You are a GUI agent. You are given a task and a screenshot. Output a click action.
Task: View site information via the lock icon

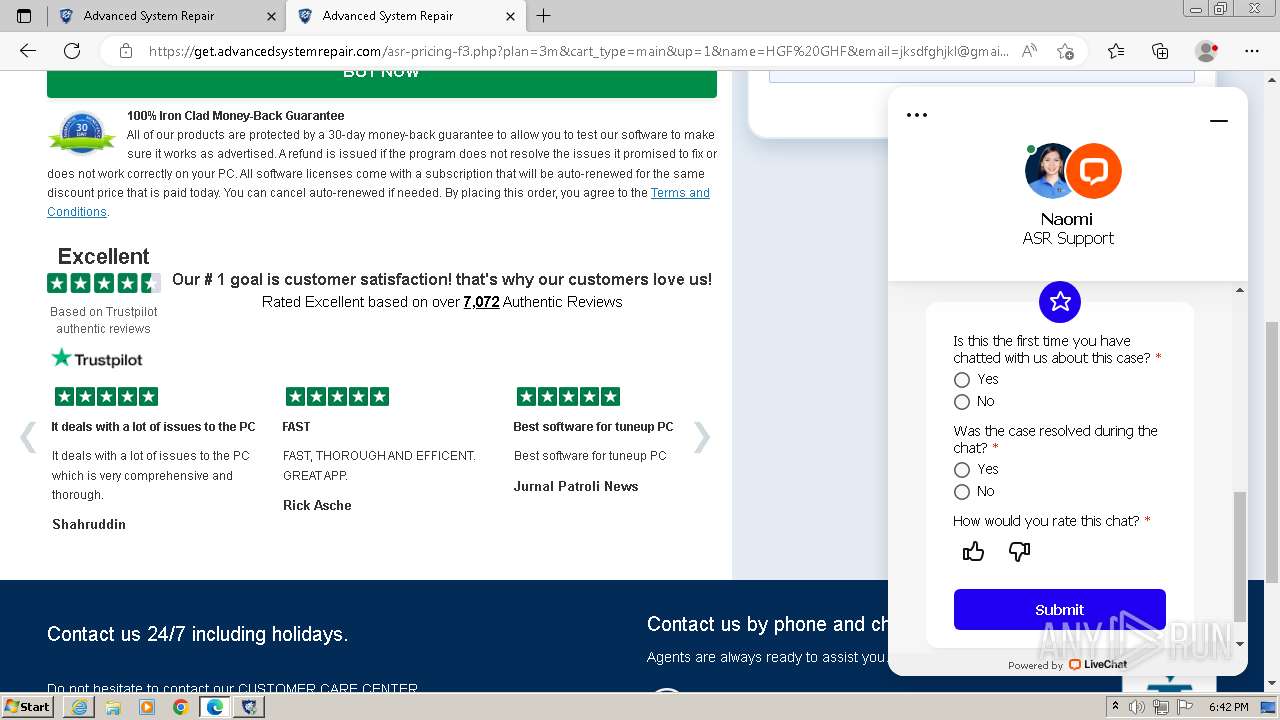coord(125,51)
